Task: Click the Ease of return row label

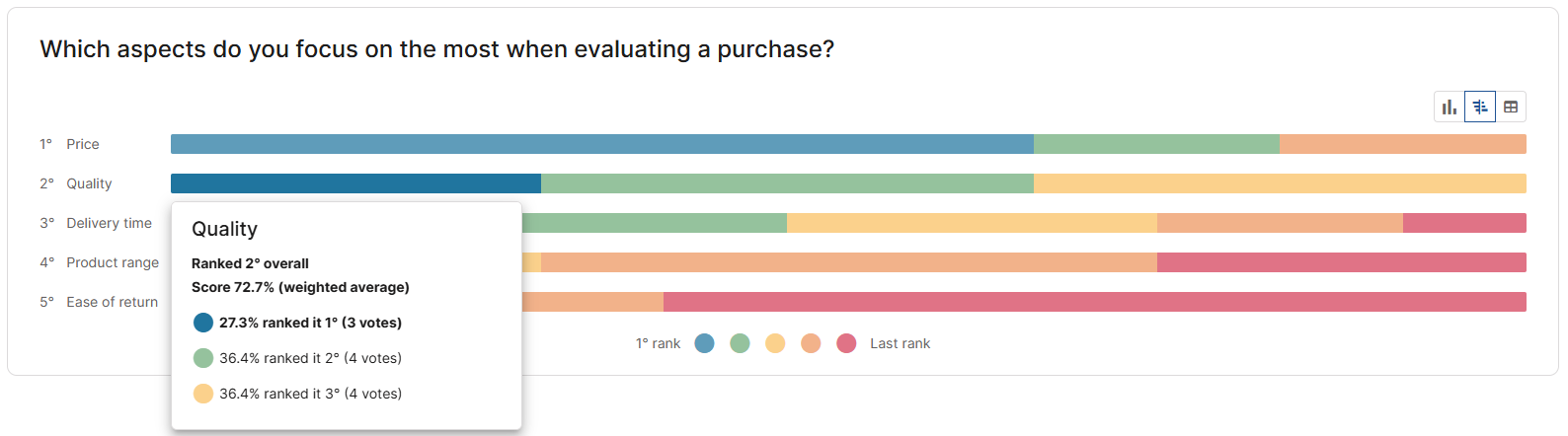Action: [112, 302]
